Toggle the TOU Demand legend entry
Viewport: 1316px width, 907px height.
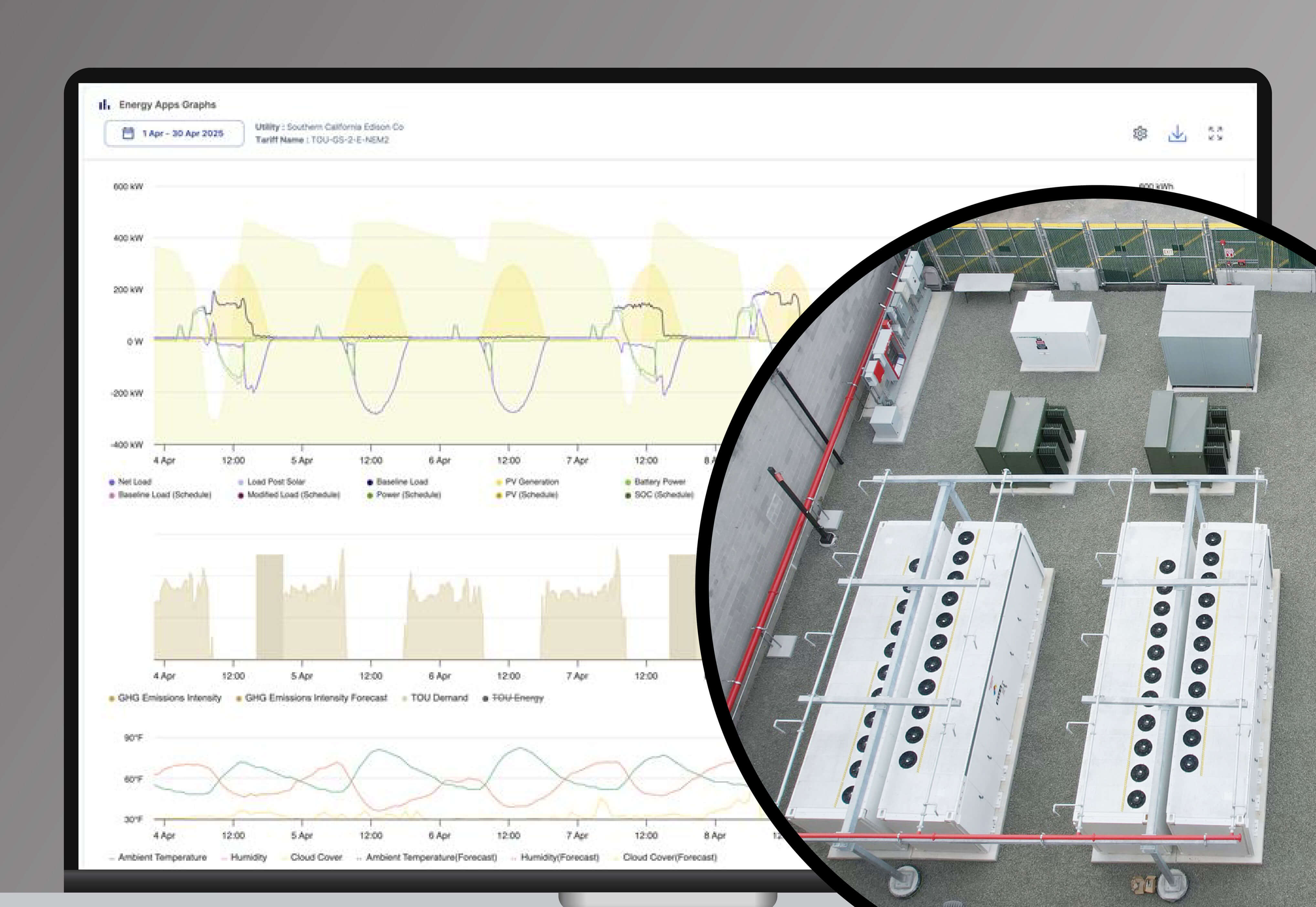tap(435, 698)
